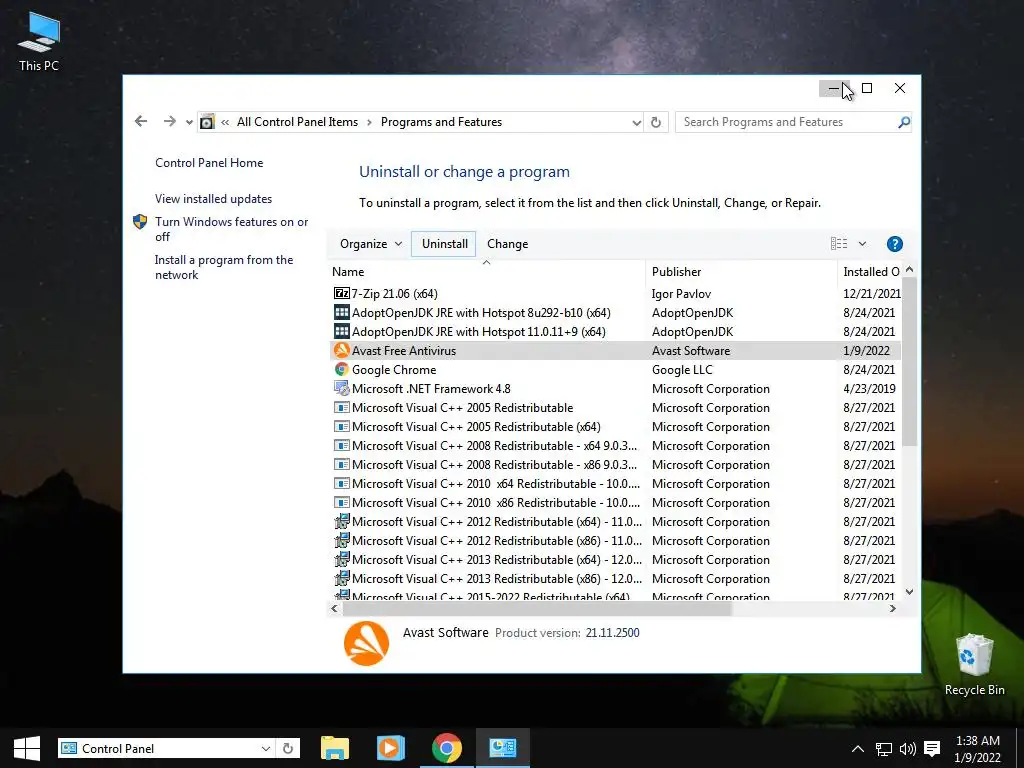Screen dimensions: 1024x768
Task: Click the large Avast logo in details pane
Action: (x=366, y=643)
